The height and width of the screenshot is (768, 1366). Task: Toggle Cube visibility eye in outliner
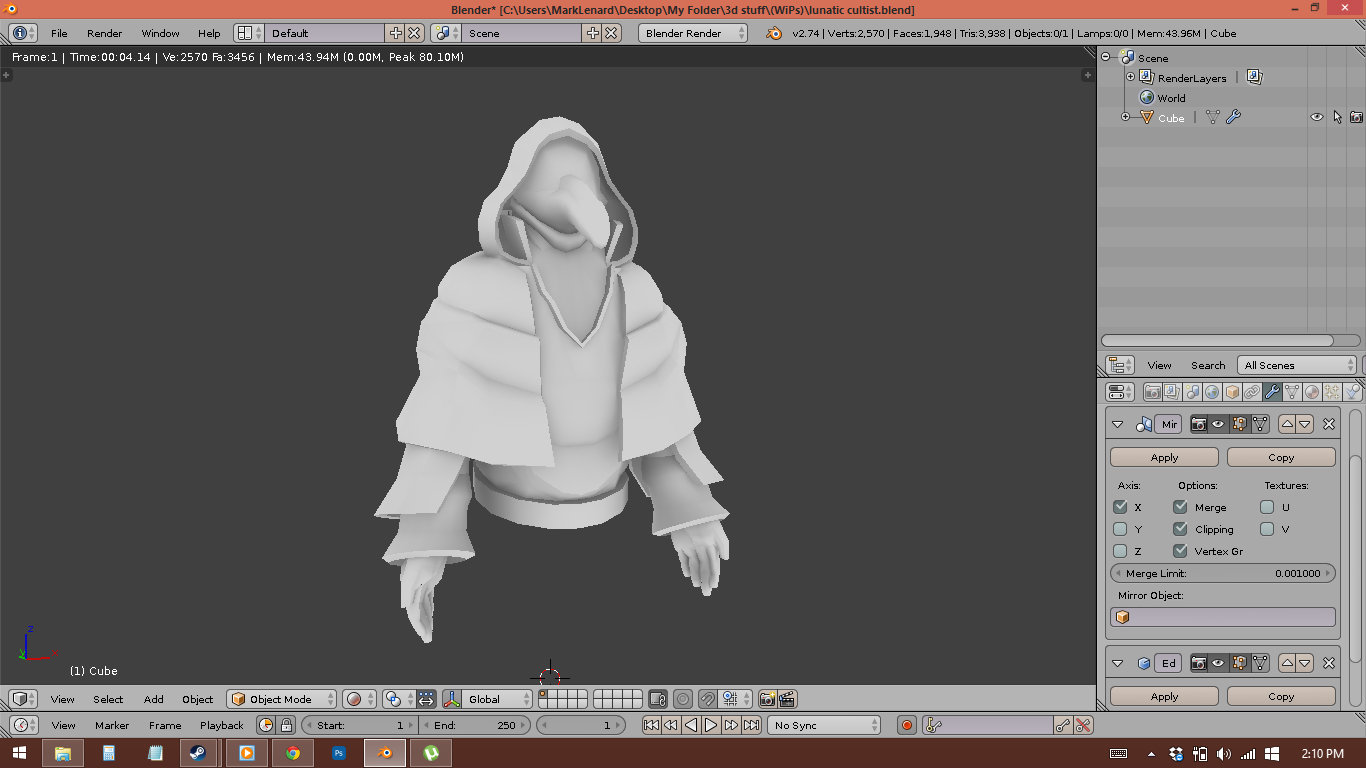point(1317,117)
